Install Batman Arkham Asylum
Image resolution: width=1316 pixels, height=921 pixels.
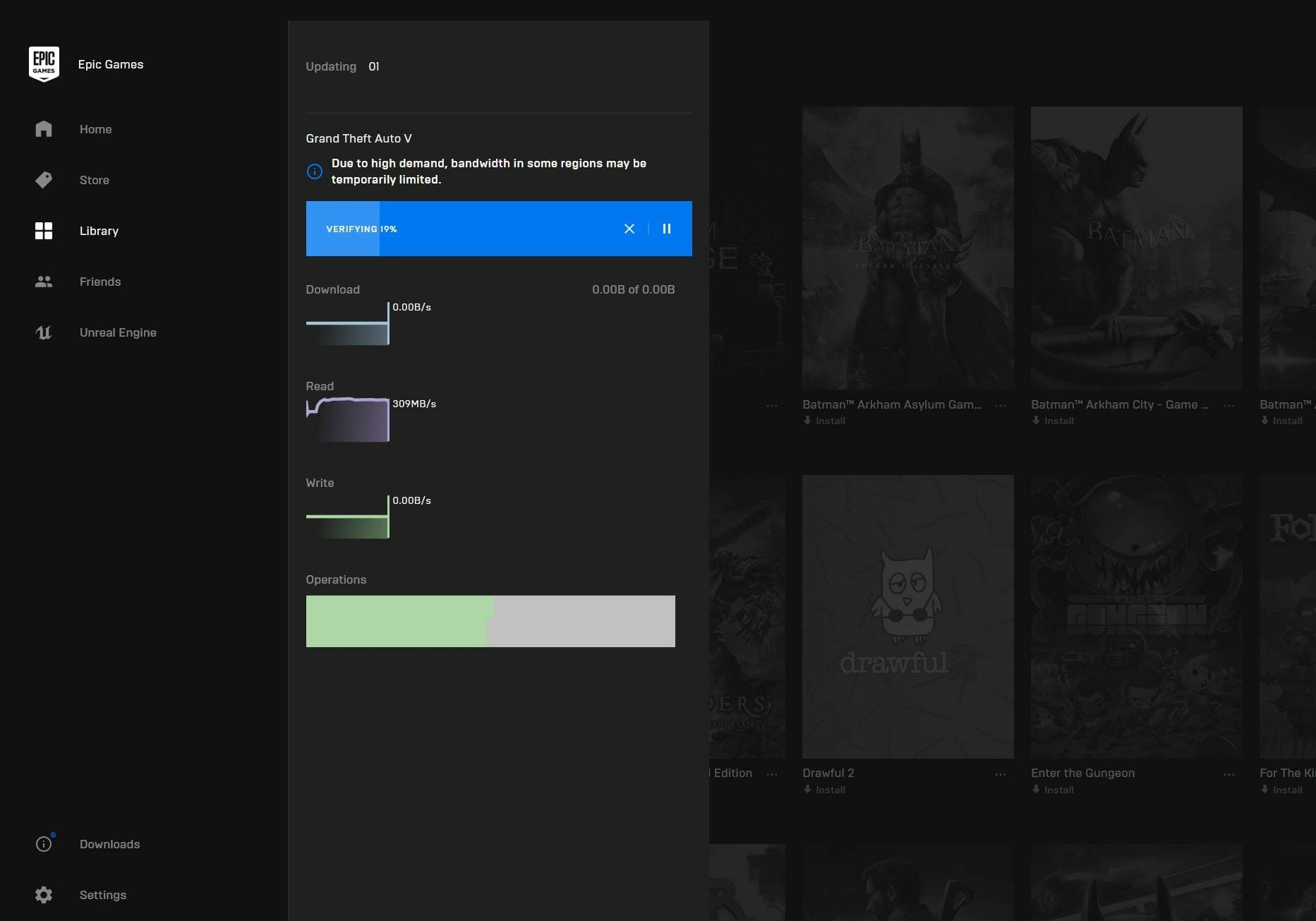click(824, 421)
